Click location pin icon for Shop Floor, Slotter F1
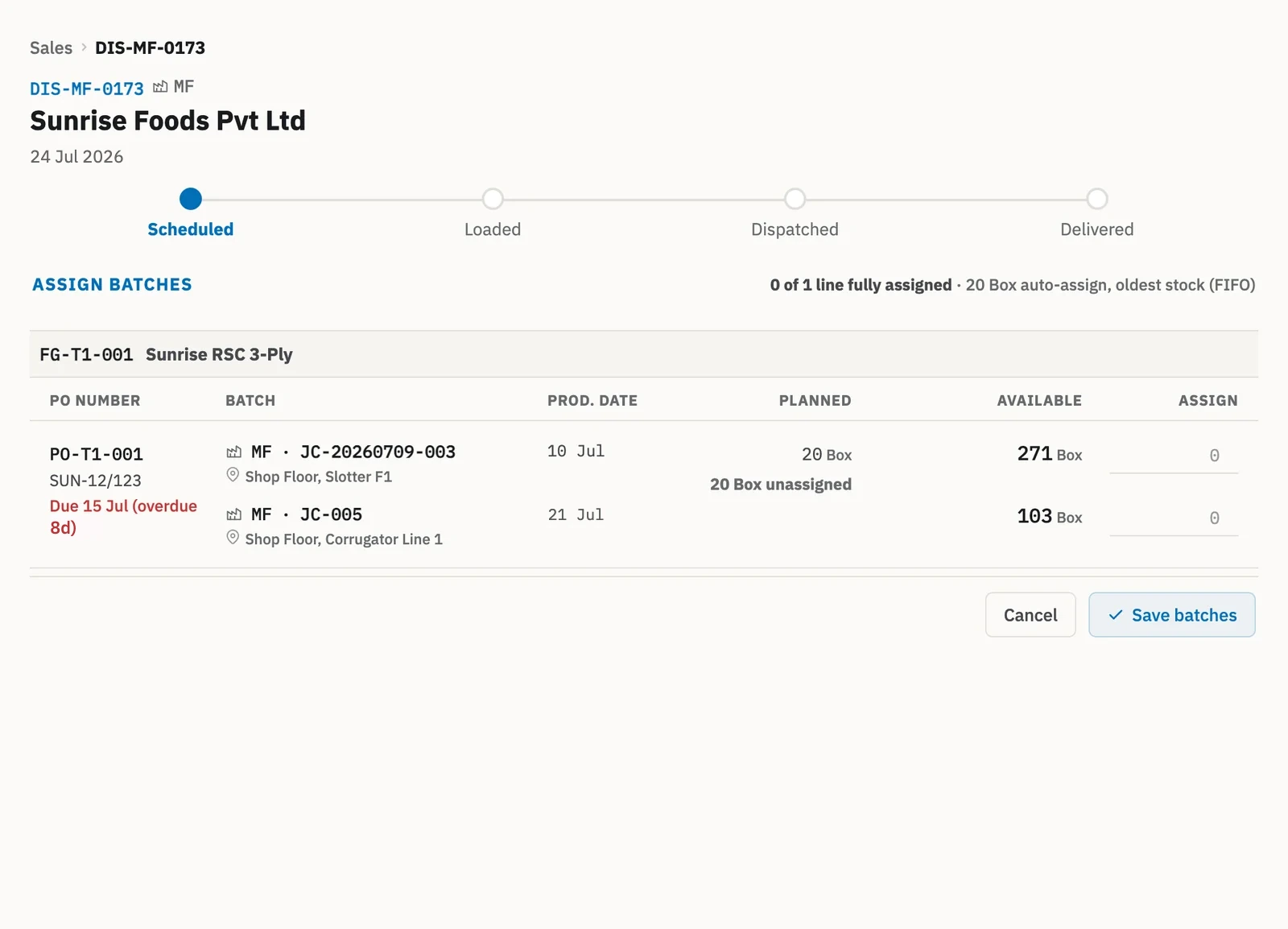This screenshot has height=929, width=1288. click(x=233, y=475)
